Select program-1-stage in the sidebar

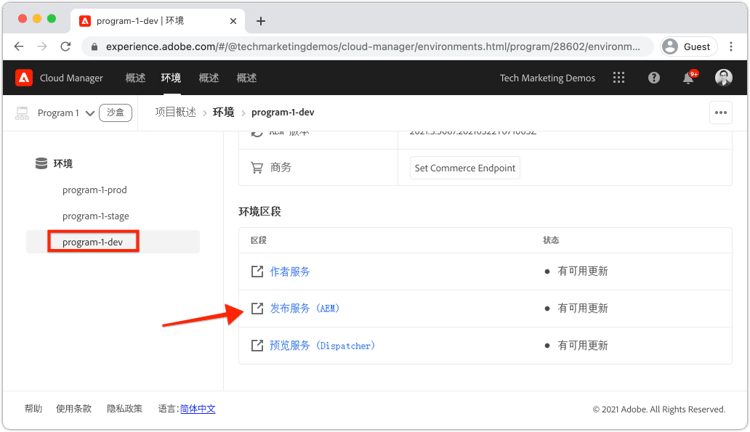(96, 216)
